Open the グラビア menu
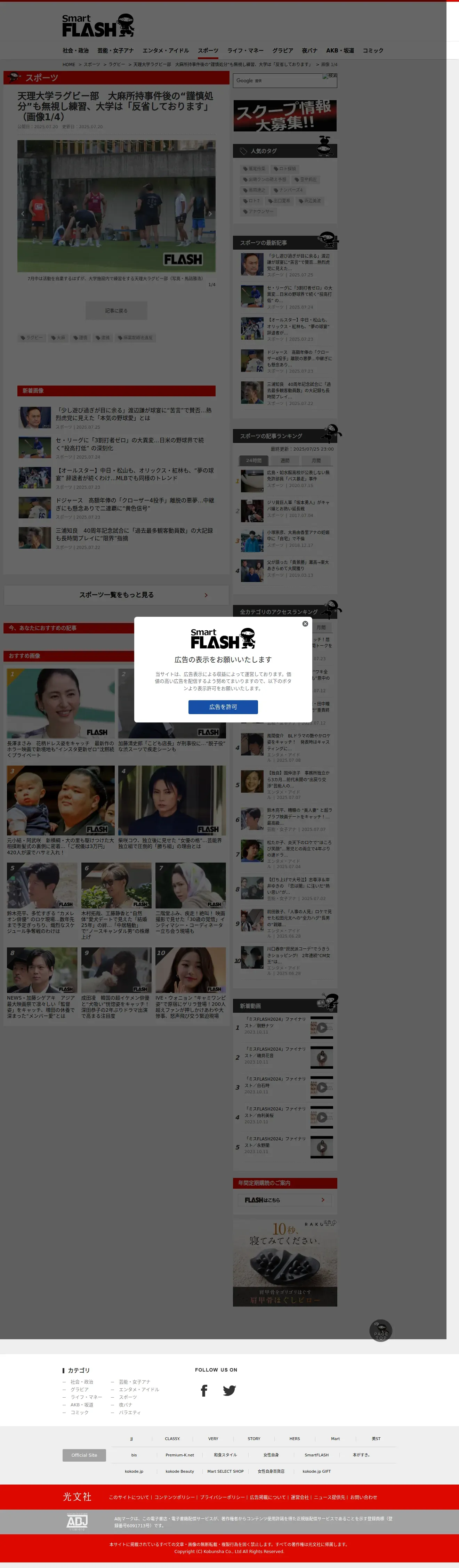Viewport: 459px width, 1568px height. click(x=282, y=50)
